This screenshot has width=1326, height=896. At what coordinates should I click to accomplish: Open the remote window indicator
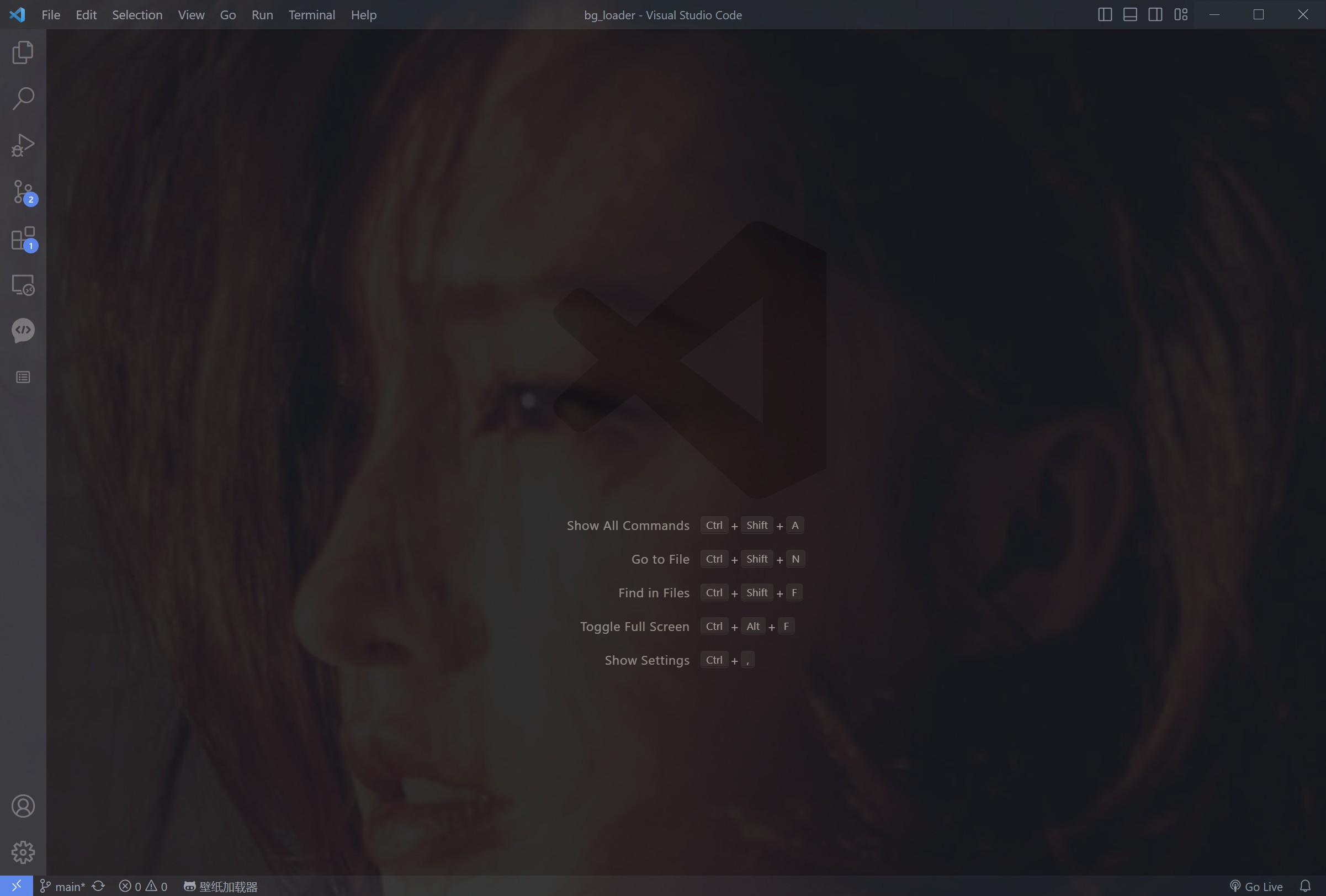click(16, 886)
